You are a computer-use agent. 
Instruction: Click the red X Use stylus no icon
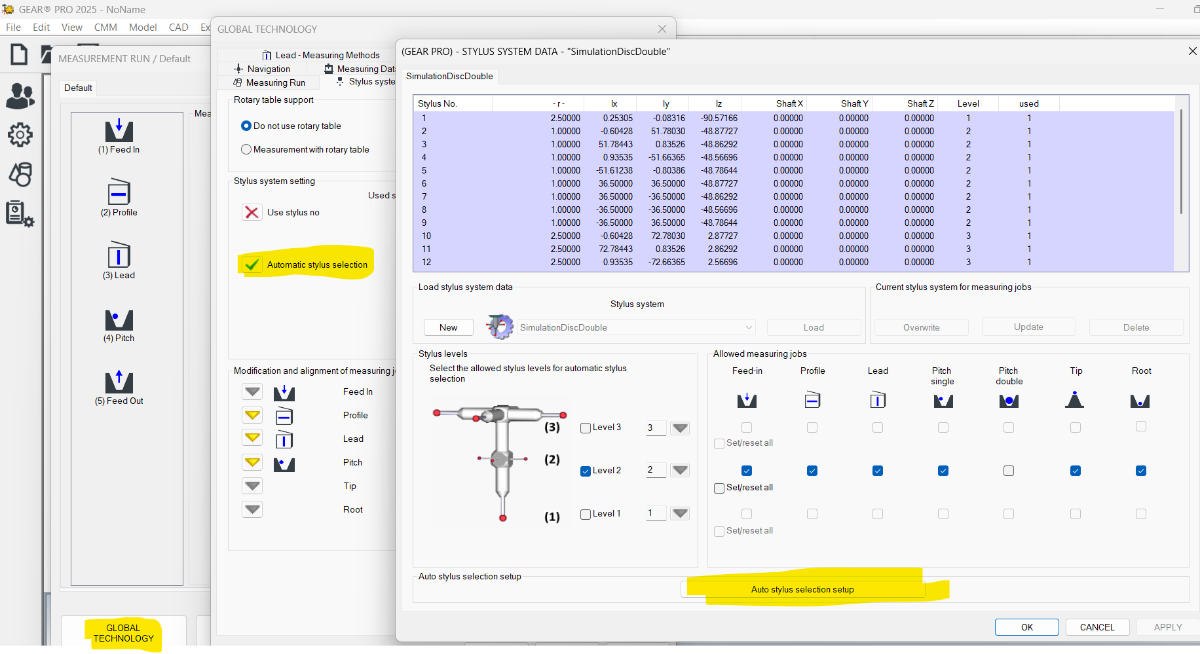[x=252, y=212]
